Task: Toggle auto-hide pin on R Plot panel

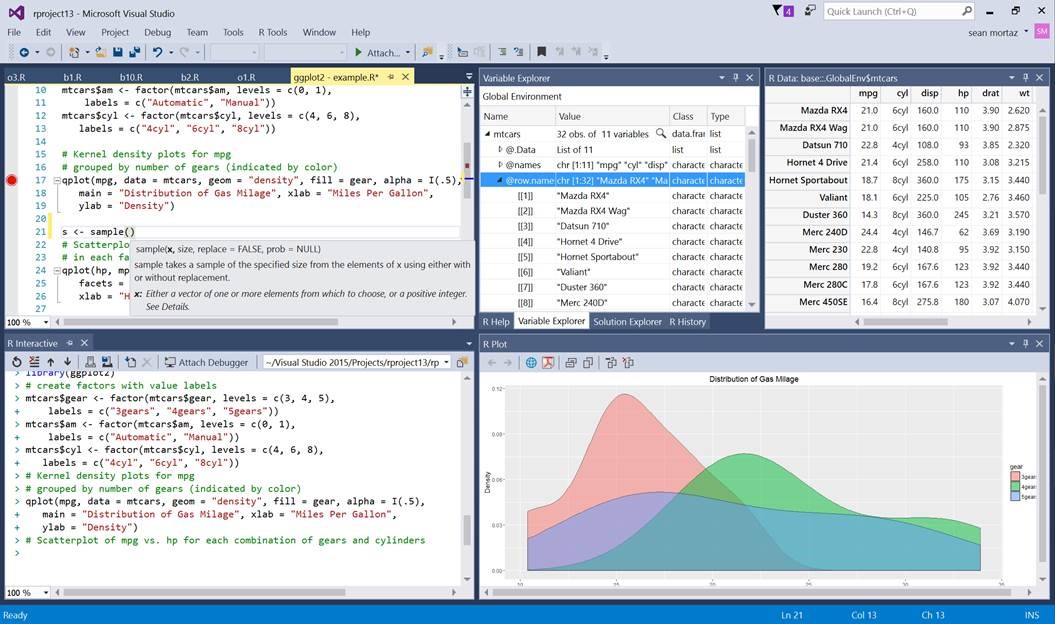Action: point(1026,343)
